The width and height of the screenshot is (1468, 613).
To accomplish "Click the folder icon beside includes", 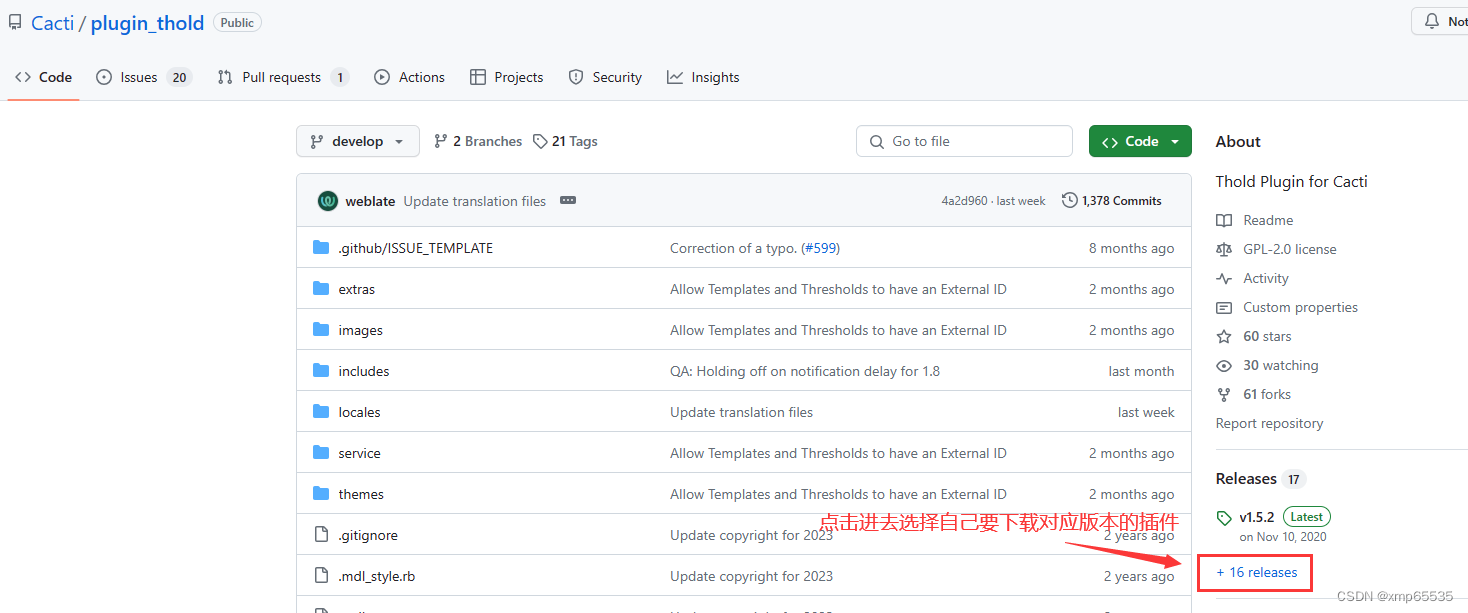I will [321, 370].
